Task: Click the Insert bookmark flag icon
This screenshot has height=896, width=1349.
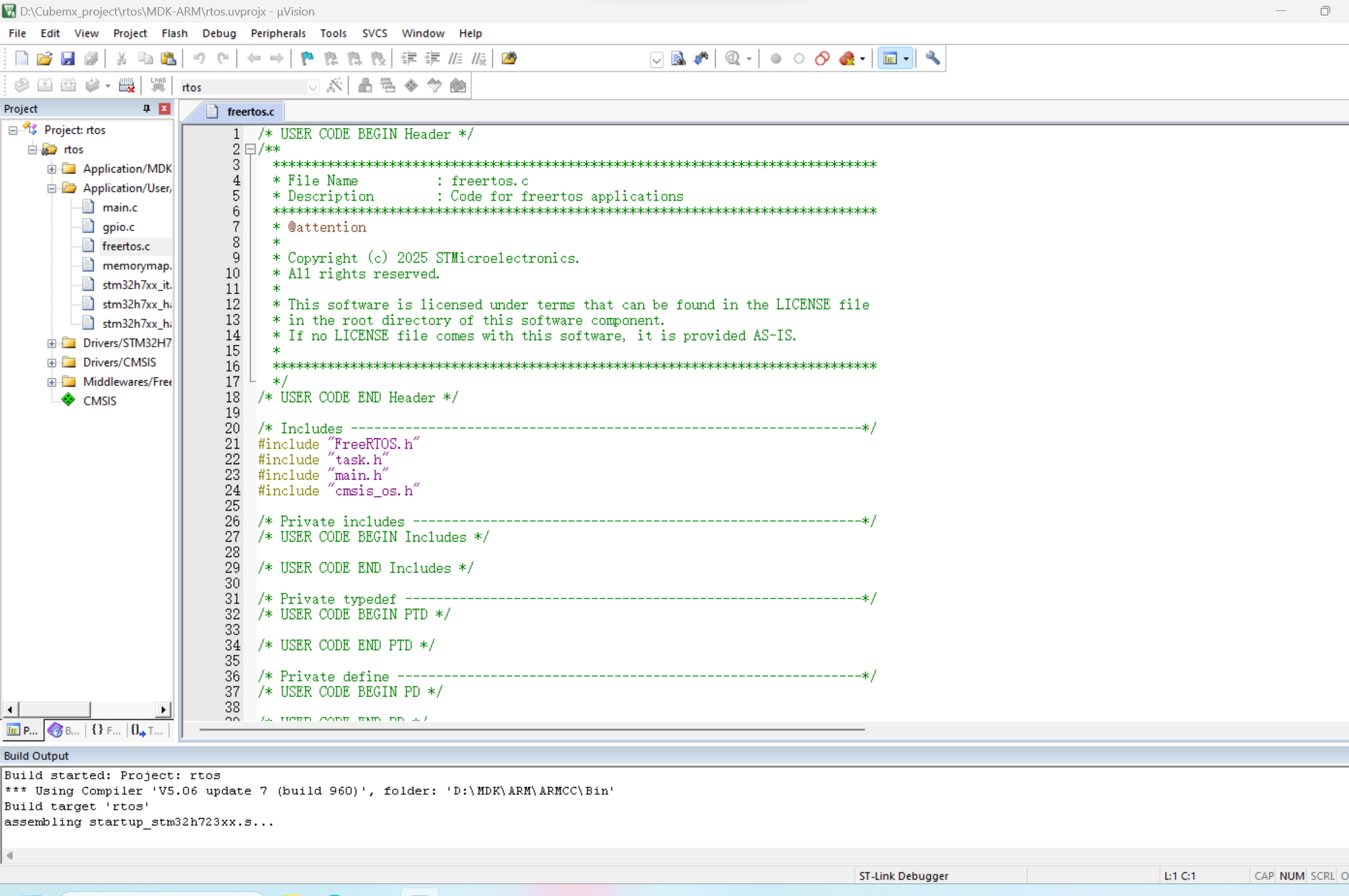Action: point(307,59)
